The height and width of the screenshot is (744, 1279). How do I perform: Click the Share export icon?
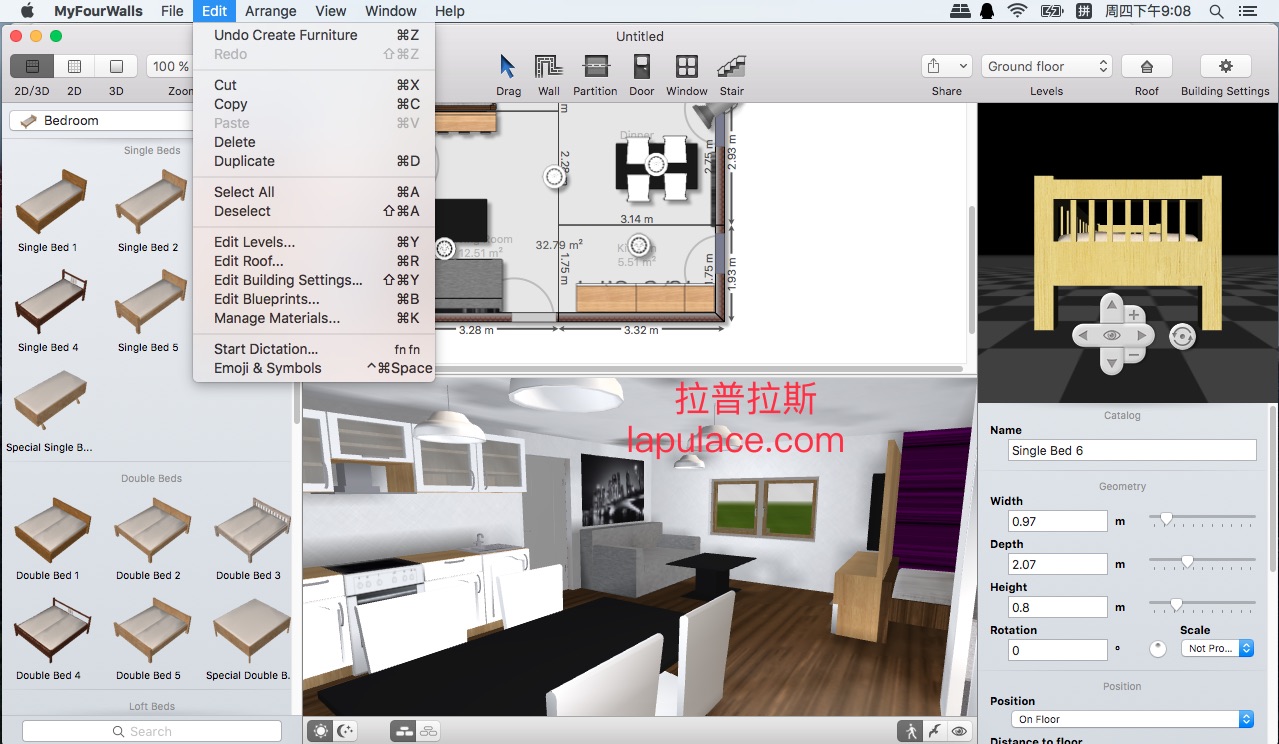coord(934,66)
